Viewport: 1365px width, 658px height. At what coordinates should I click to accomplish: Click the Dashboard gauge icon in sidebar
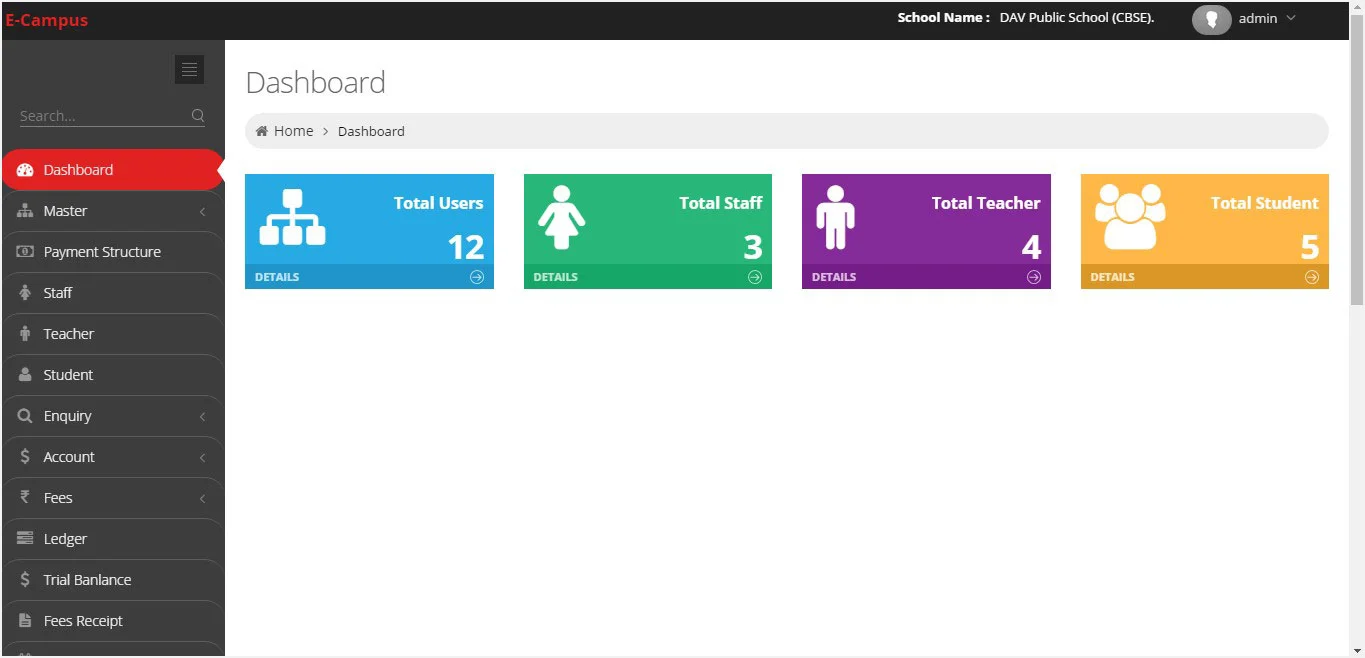(x=26, y=170)
